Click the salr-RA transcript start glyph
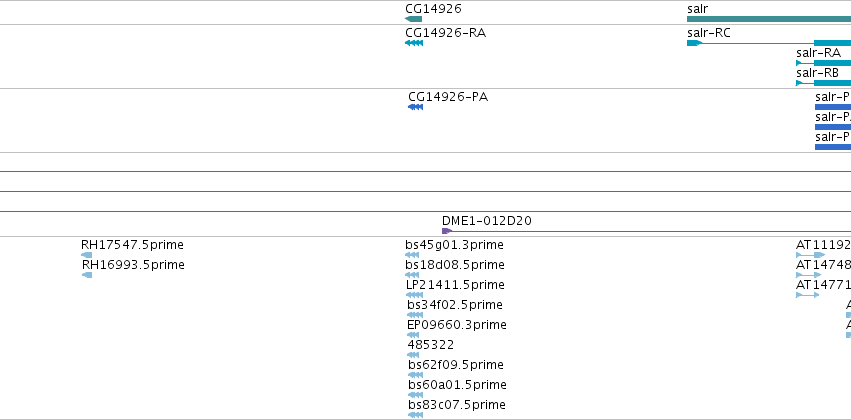 click(x=799, y=63)
